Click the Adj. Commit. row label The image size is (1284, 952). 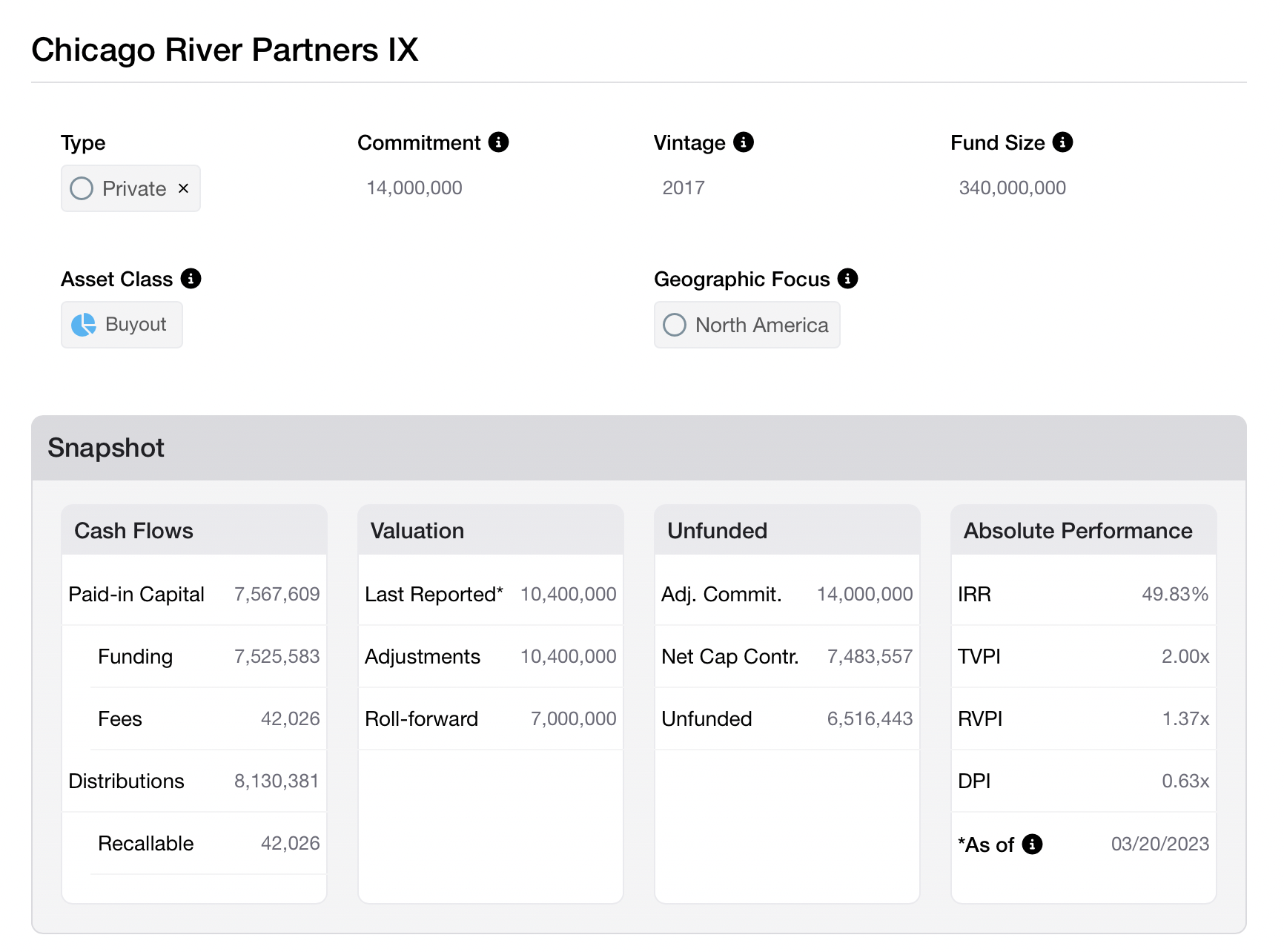(x=721, y=594)
